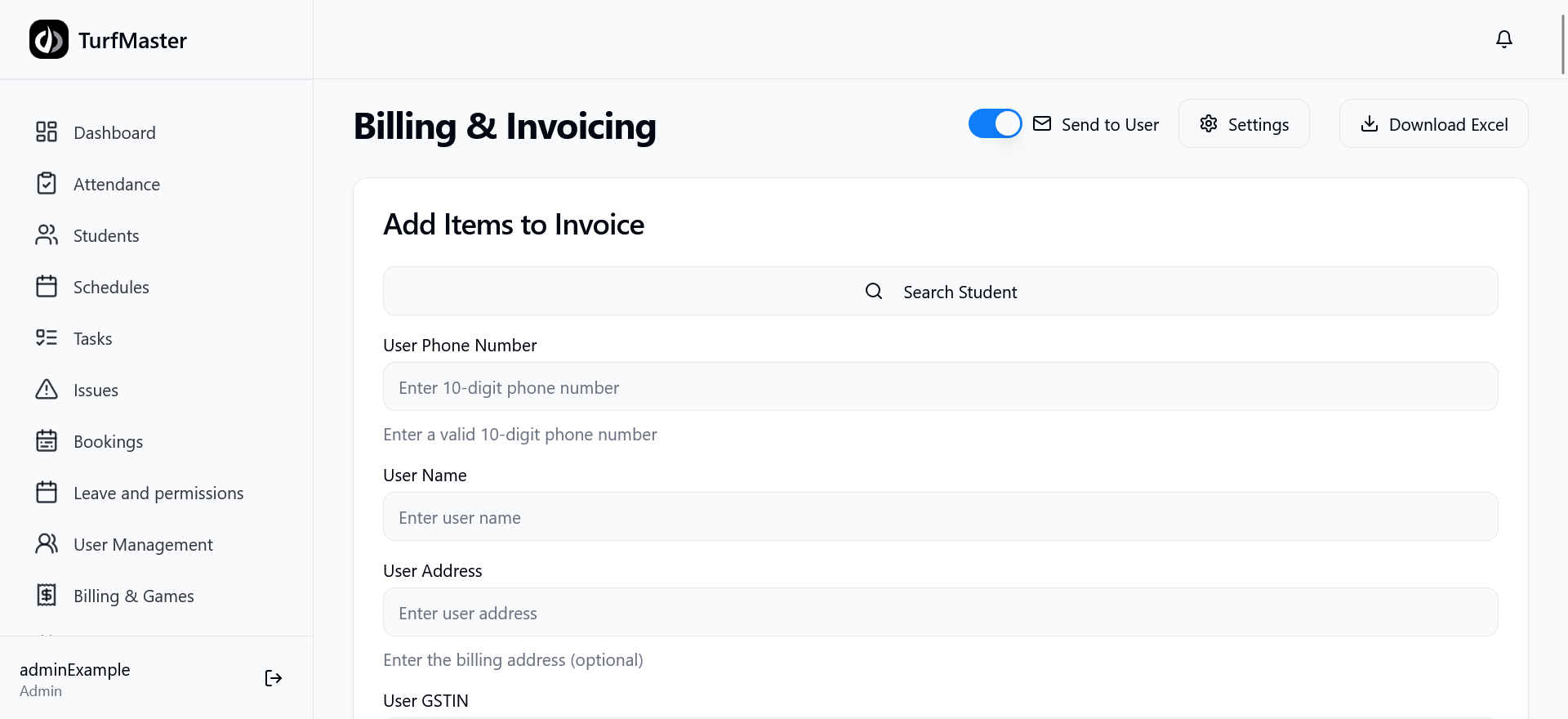
Task: Click the download icon in Download Excel
Action: [x=1370, y=124]
